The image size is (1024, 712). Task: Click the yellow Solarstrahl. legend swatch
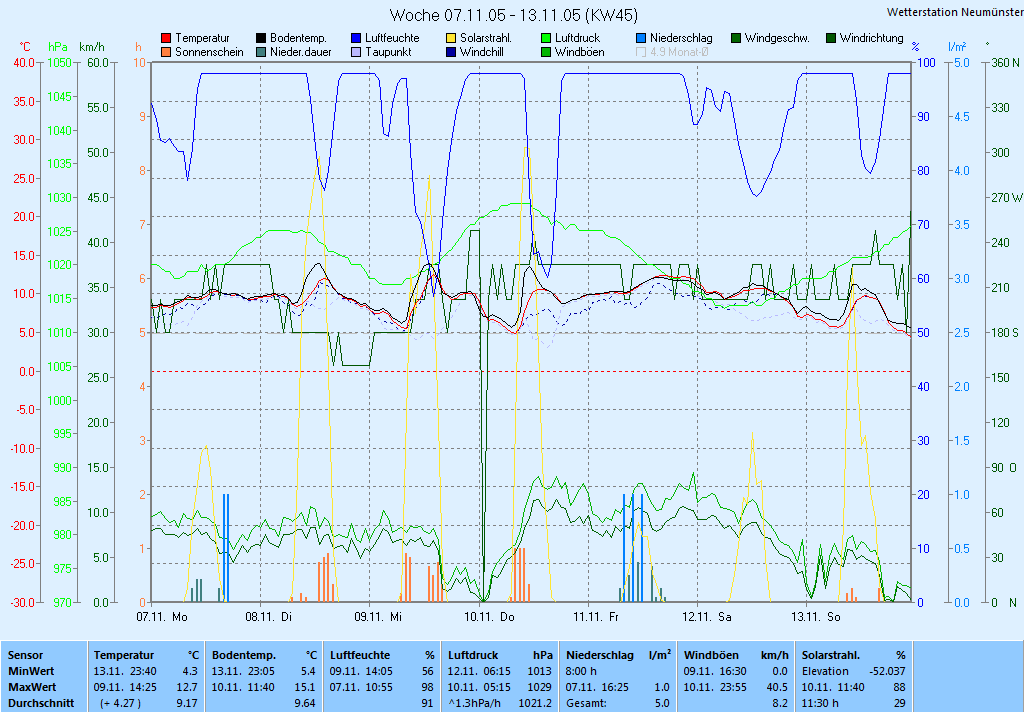tap(451, 38)
